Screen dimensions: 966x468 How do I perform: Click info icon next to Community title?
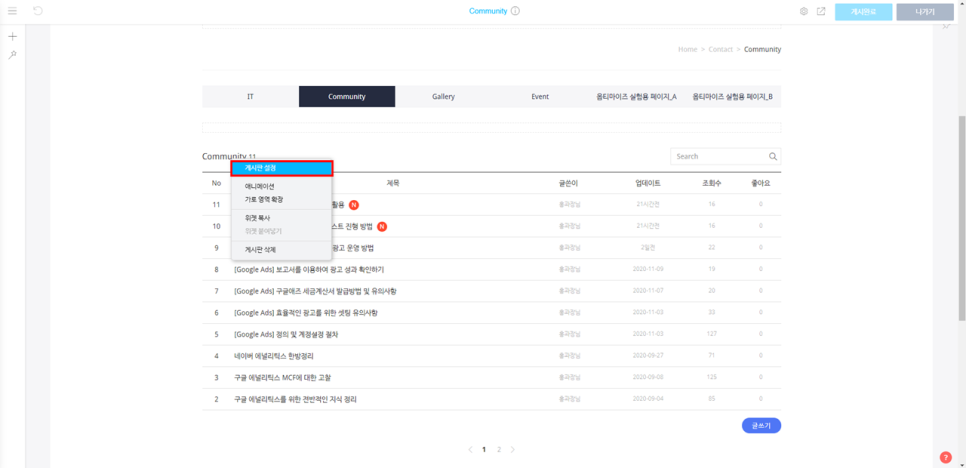point(516,11)
